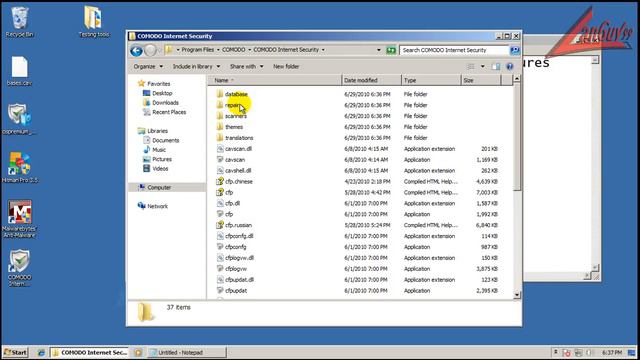
Task: Click COMODO Internet Sec... taskbar button
Action: click(89, 352)
